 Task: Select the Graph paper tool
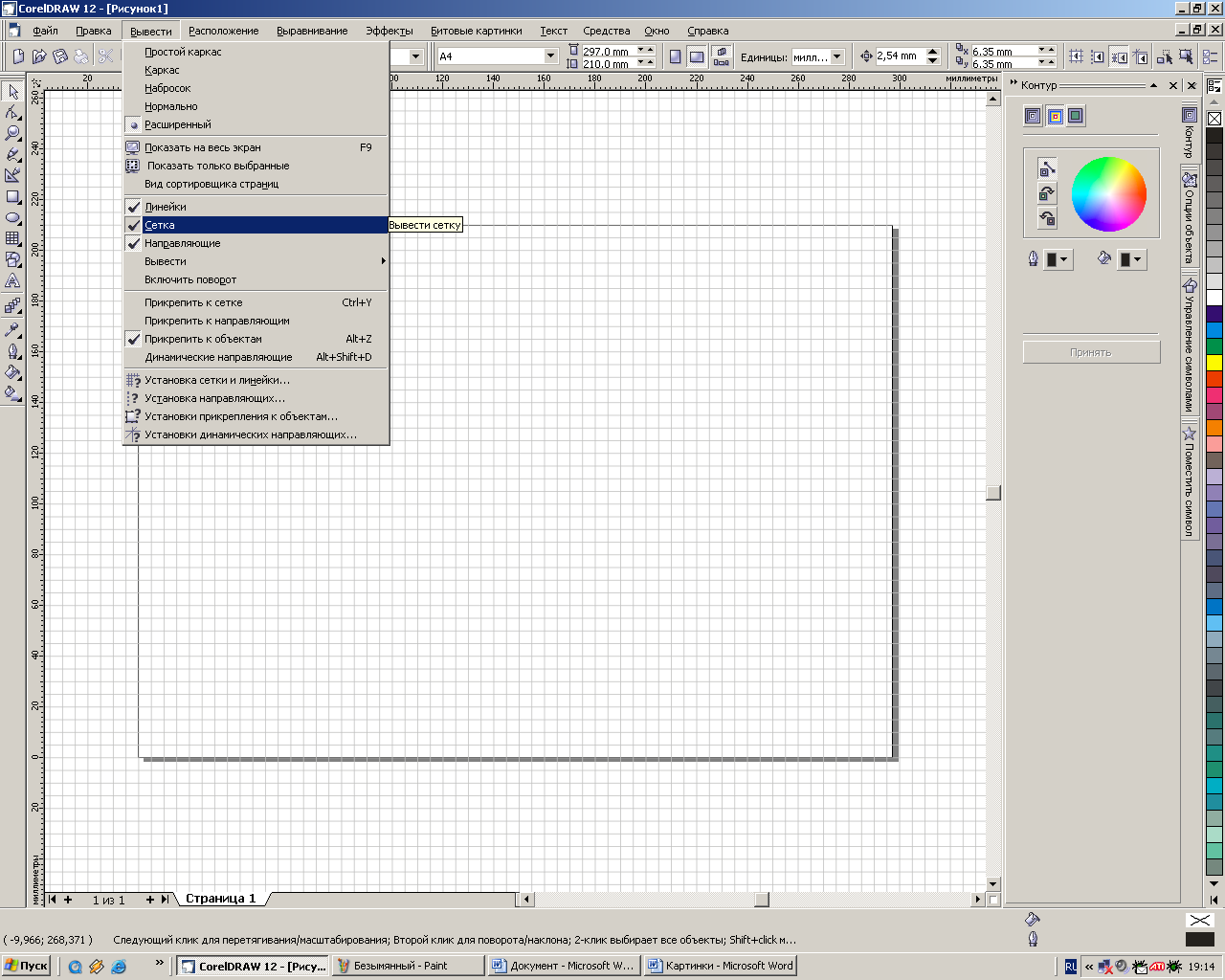pos(12,238)
